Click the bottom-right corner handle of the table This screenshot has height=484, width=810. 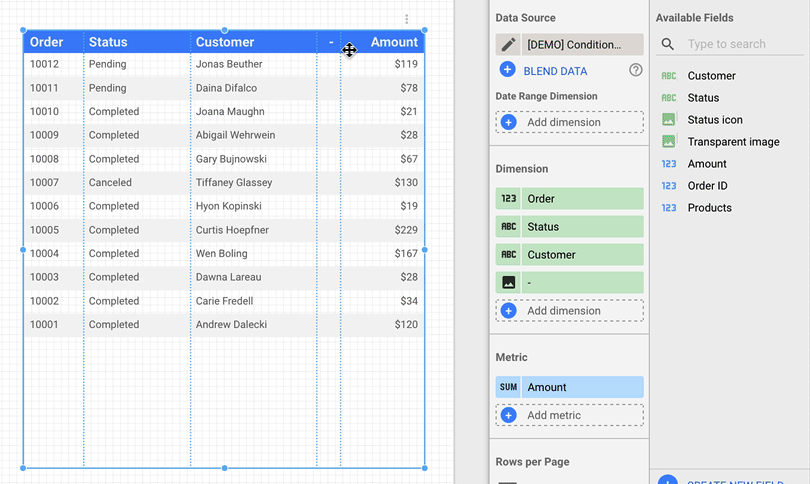coord(425,468)
